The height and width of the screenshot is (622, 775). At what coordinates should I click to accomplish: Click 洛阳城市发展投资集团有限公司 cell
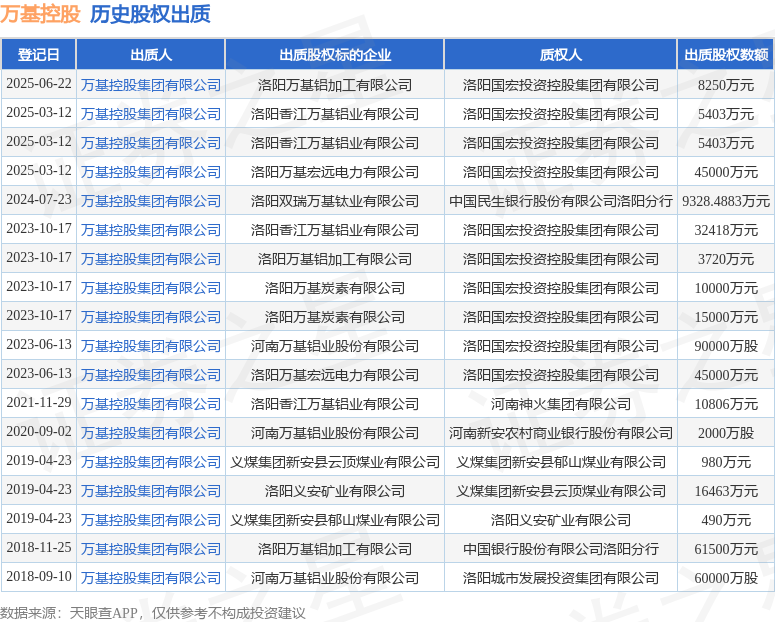(x=560, y=578)
